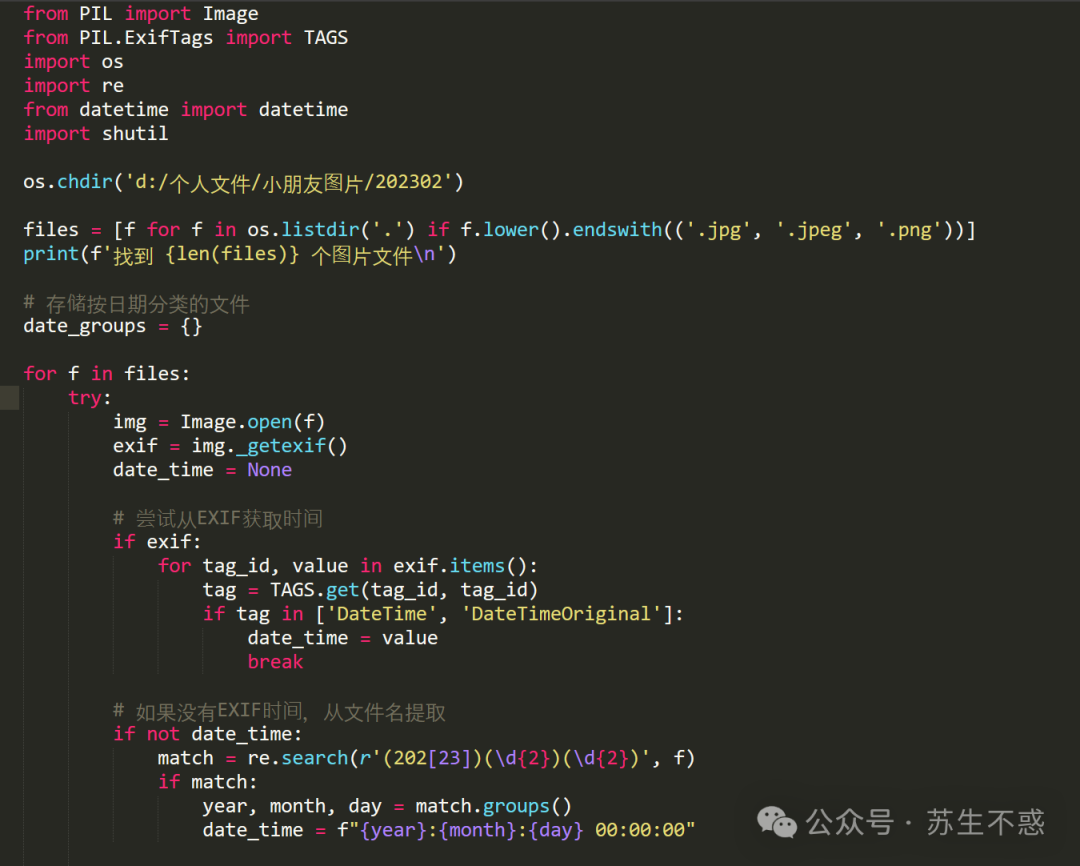This screenshot has height=866, width=1080.
Task: Select the '.png' extension string
Action: (909, 230)
